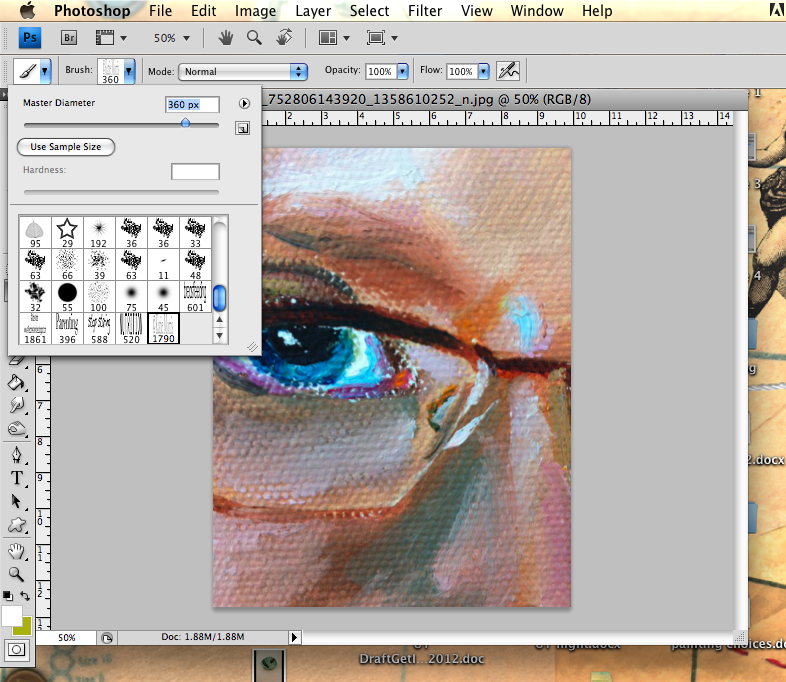Select the brush preset 396
This screenshot has height=682, width=786.
67,329
